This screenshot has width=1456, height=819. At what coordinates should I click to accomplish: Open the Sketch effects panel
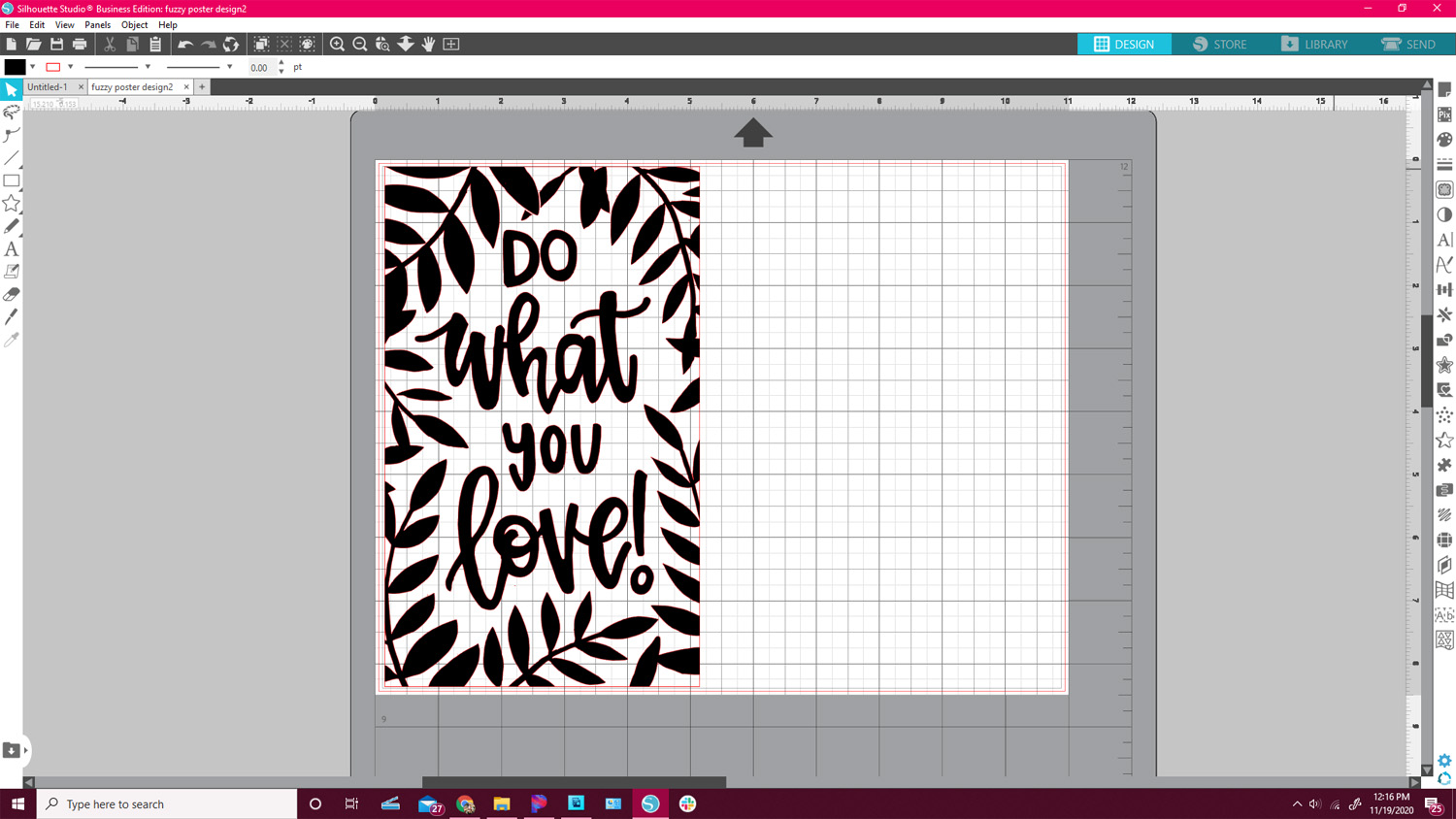coord(1444,515)
